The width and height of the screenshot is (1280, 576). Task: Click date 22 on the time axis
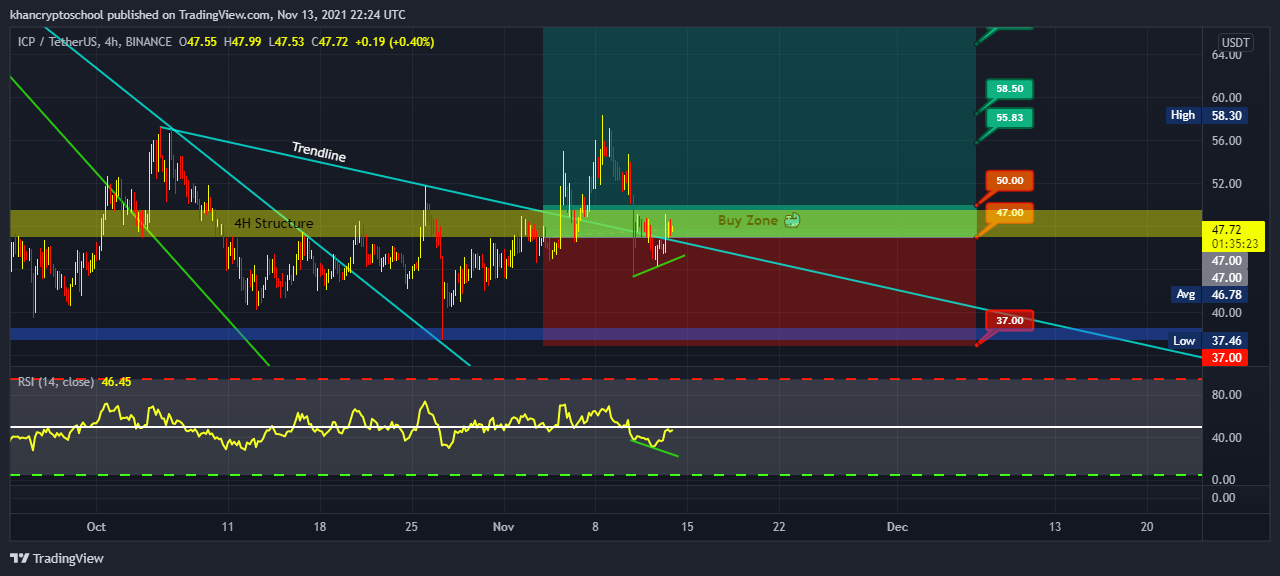click(x=779, y=526)
